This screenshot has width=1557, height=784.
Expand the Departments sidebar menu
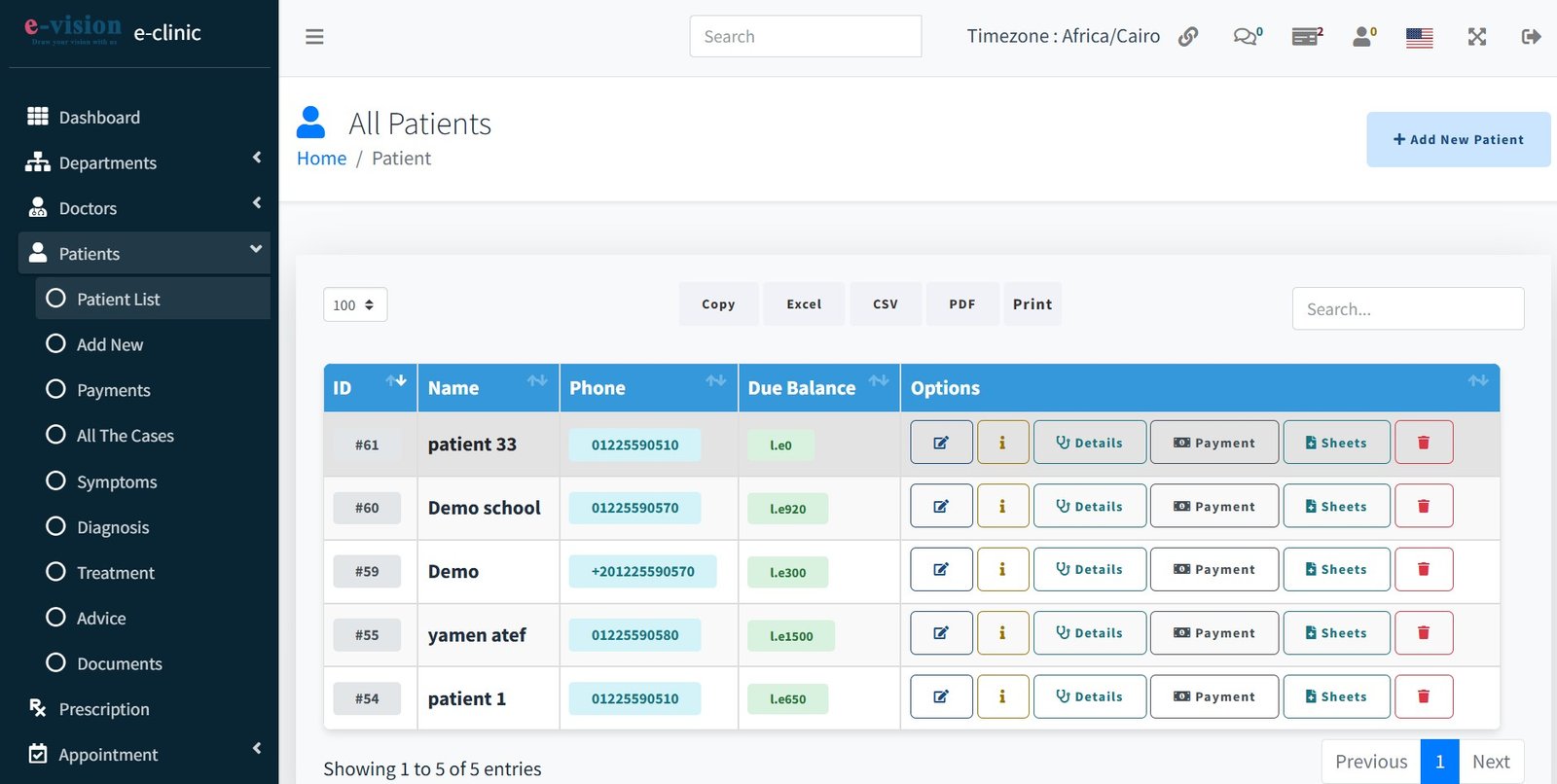[107, 162]
